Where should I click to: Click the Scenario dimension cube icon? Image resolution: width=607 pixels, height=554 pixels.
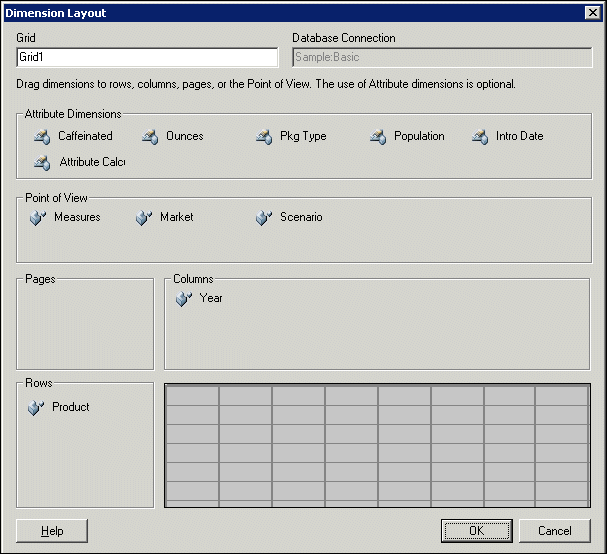pyautogui.click(x=264, y=218)
